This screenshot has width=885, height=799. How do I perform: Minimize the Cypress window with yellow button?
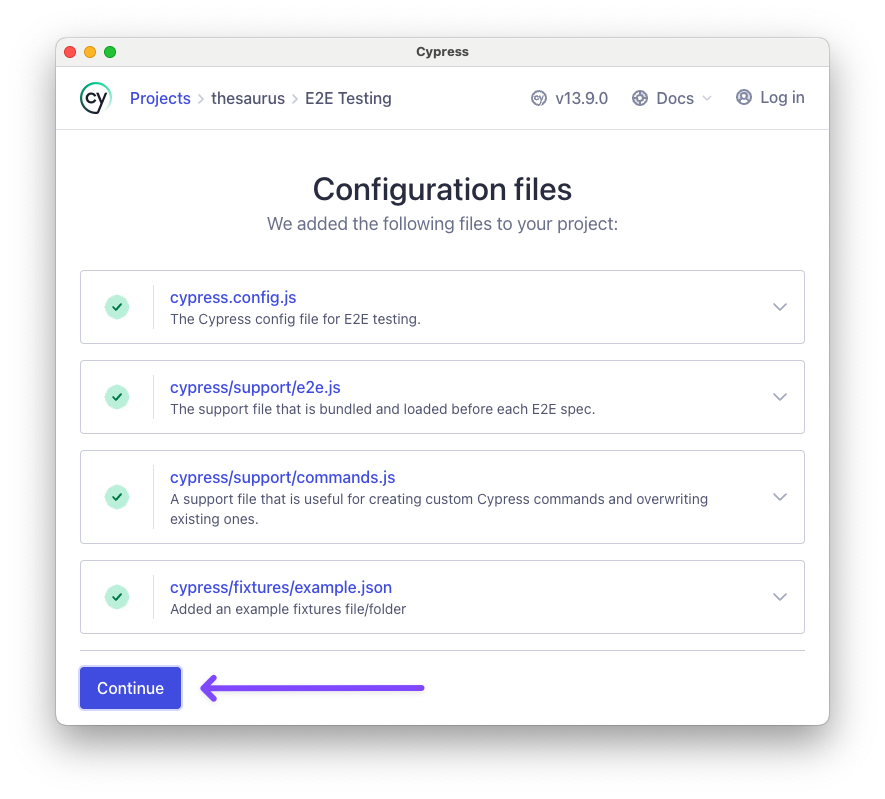[90, 52]
